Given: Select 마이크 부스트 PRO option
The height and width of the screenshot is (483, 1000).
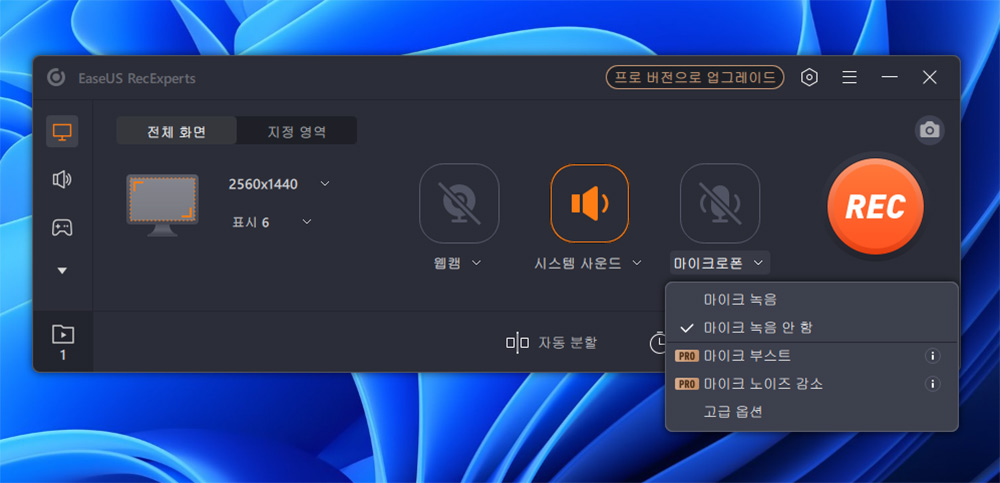Looking at the screenshot, I should (811, 356).
